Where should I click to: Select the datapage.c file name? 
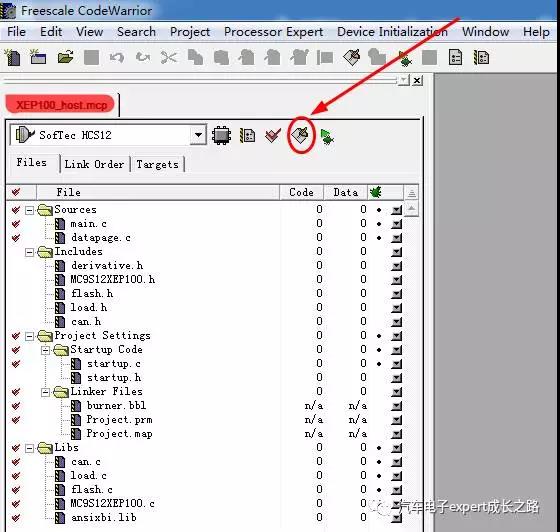101,238
